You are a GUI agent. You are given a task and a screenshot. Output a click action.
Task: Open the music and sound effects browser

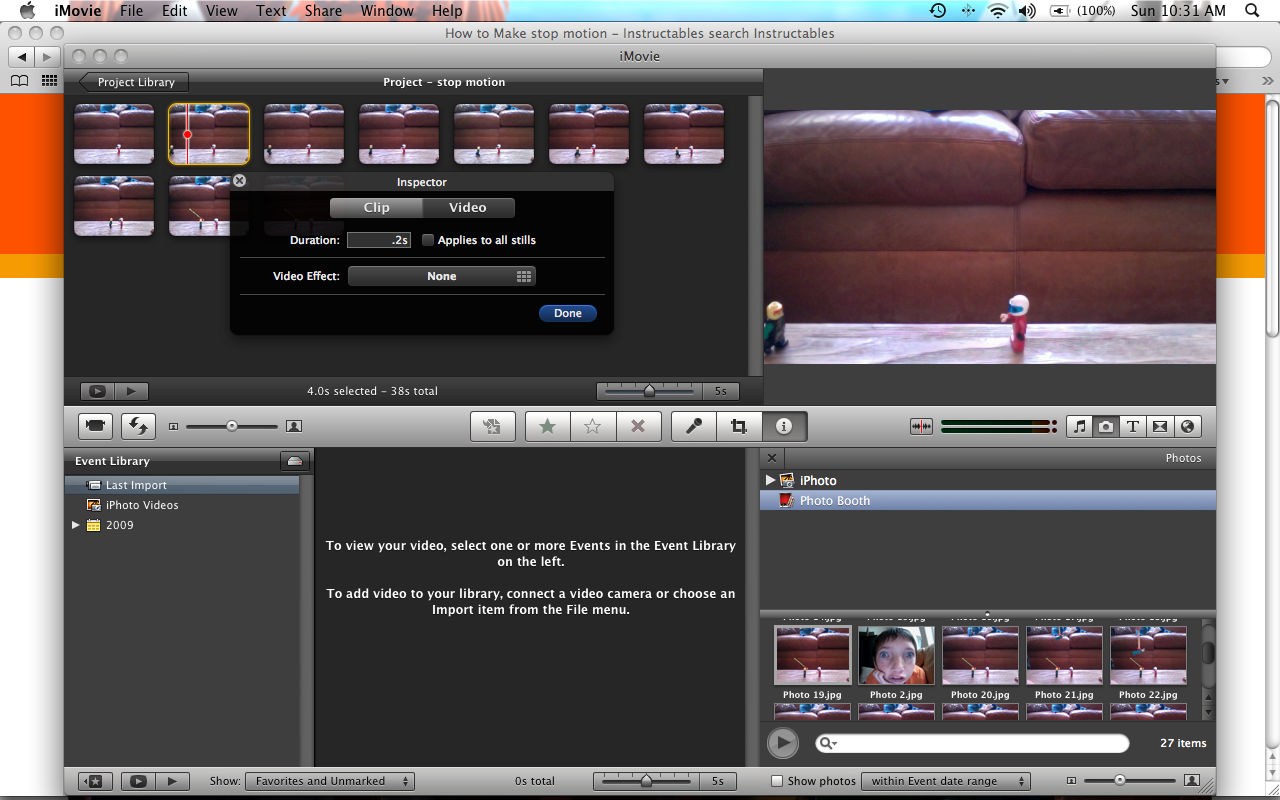[1079, 426]
